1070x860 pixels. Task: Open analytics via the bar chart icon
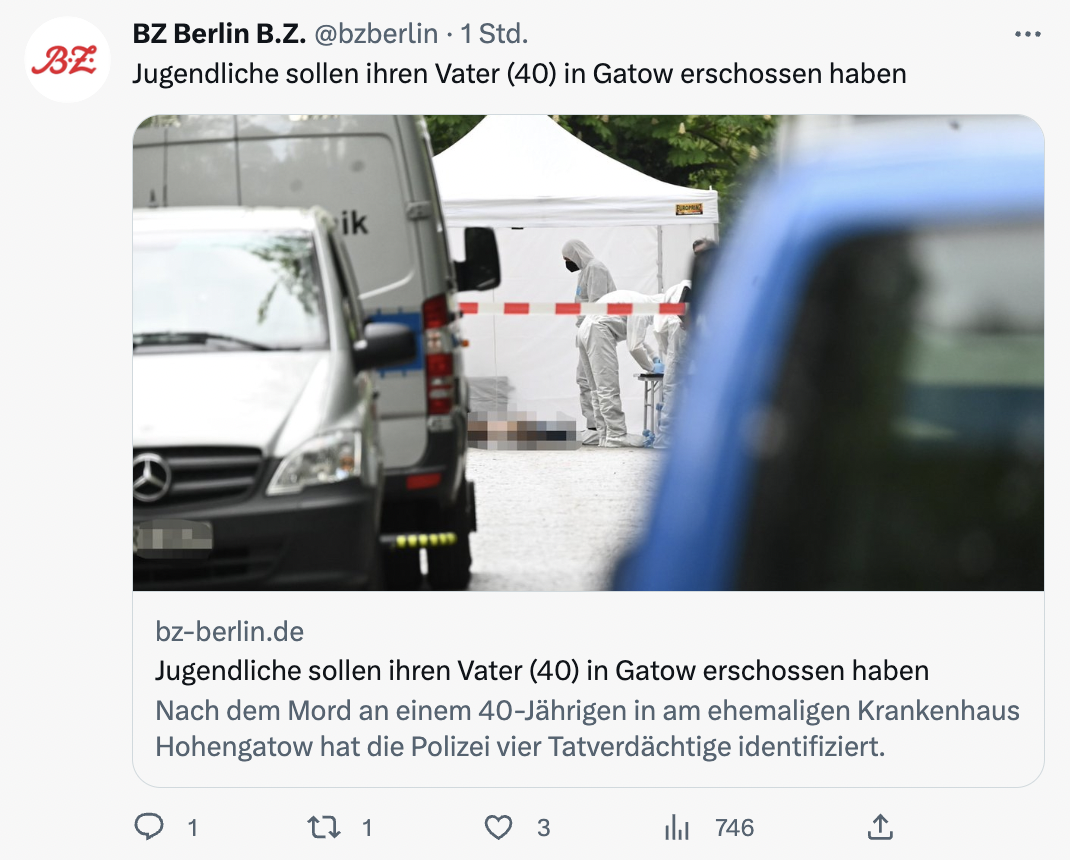(x=677, y=827)
